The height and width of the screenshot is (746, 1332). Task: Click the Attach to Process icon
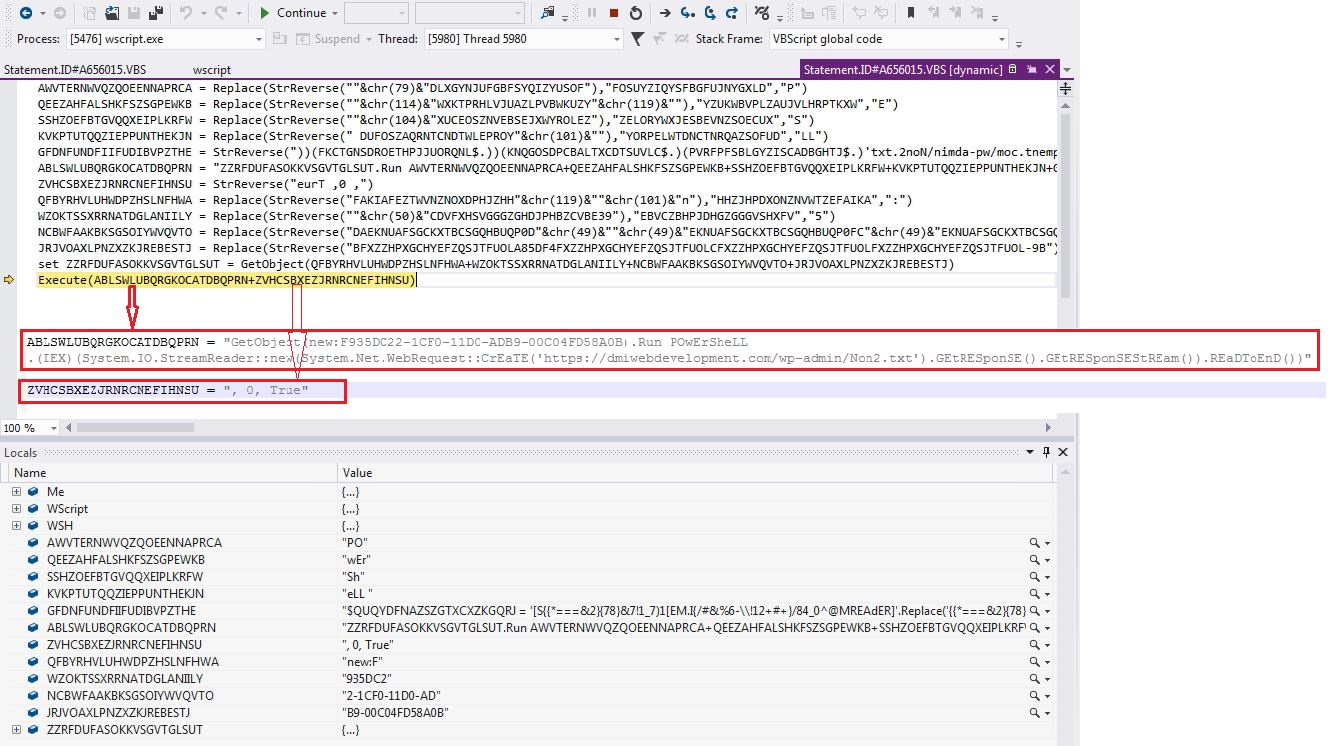[548, 13]
